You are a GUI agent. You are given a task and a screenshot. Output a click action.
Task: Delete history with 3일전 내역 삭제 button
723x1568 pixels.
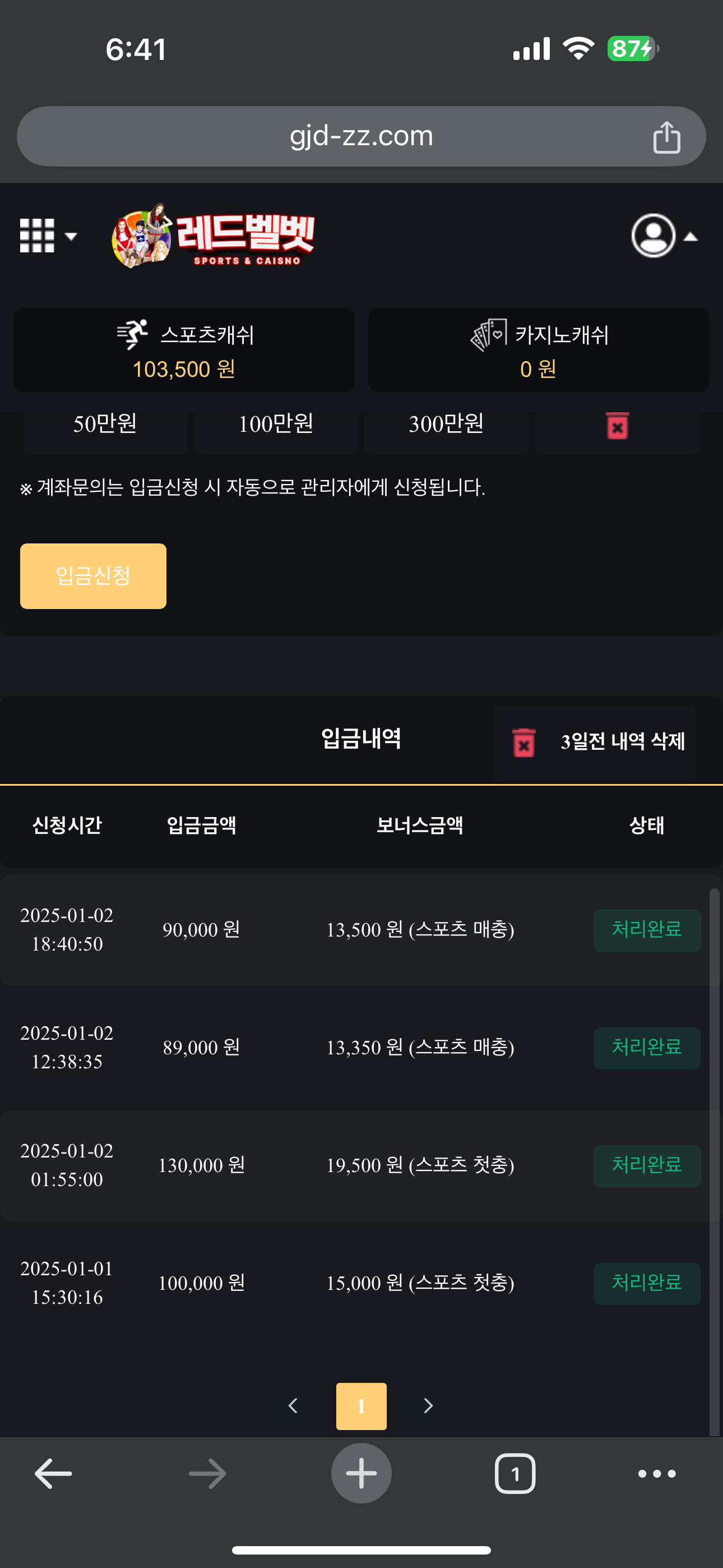(x=595, y=742)
